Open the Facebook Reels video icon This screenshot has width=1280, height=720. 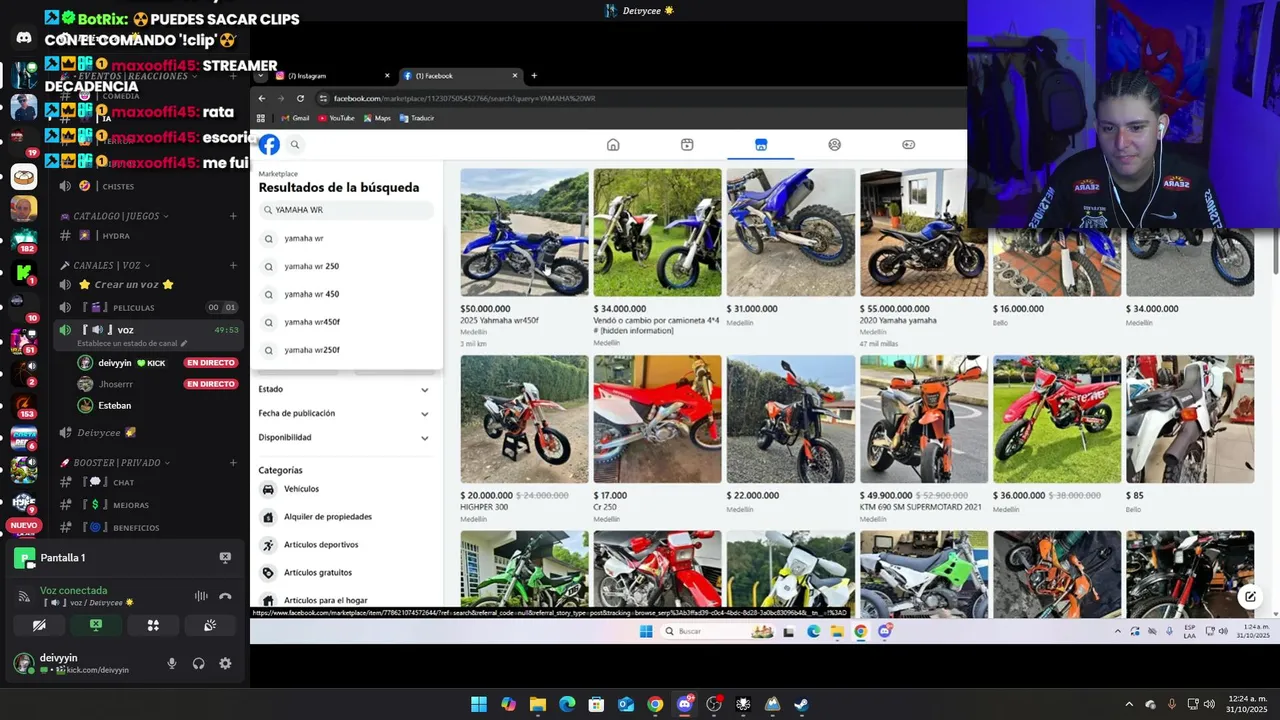coord(687,145)
